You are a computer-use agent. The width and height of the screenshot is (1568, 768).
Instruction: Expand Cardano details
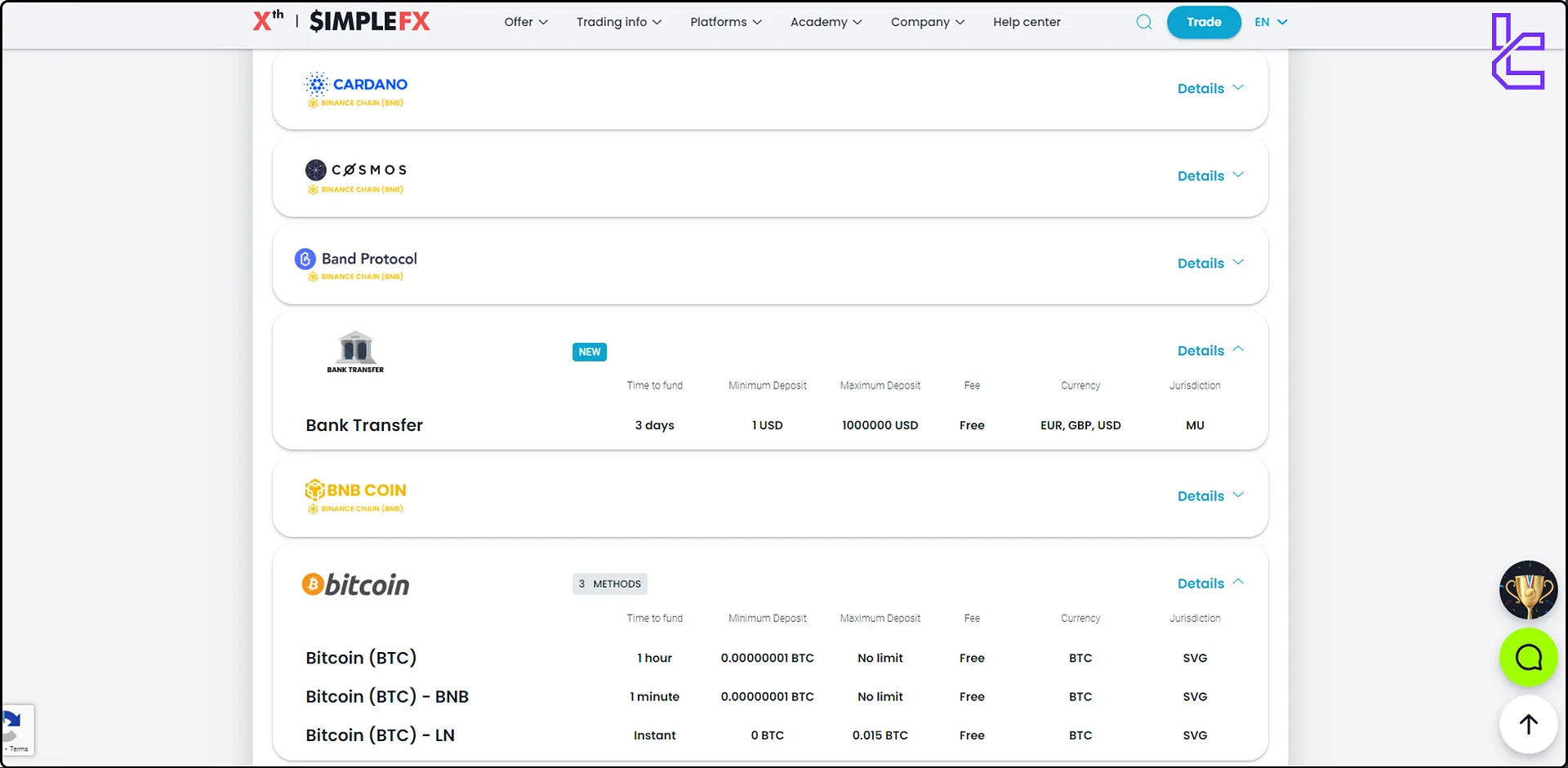pyautogui.click(x=1210, y=88)
